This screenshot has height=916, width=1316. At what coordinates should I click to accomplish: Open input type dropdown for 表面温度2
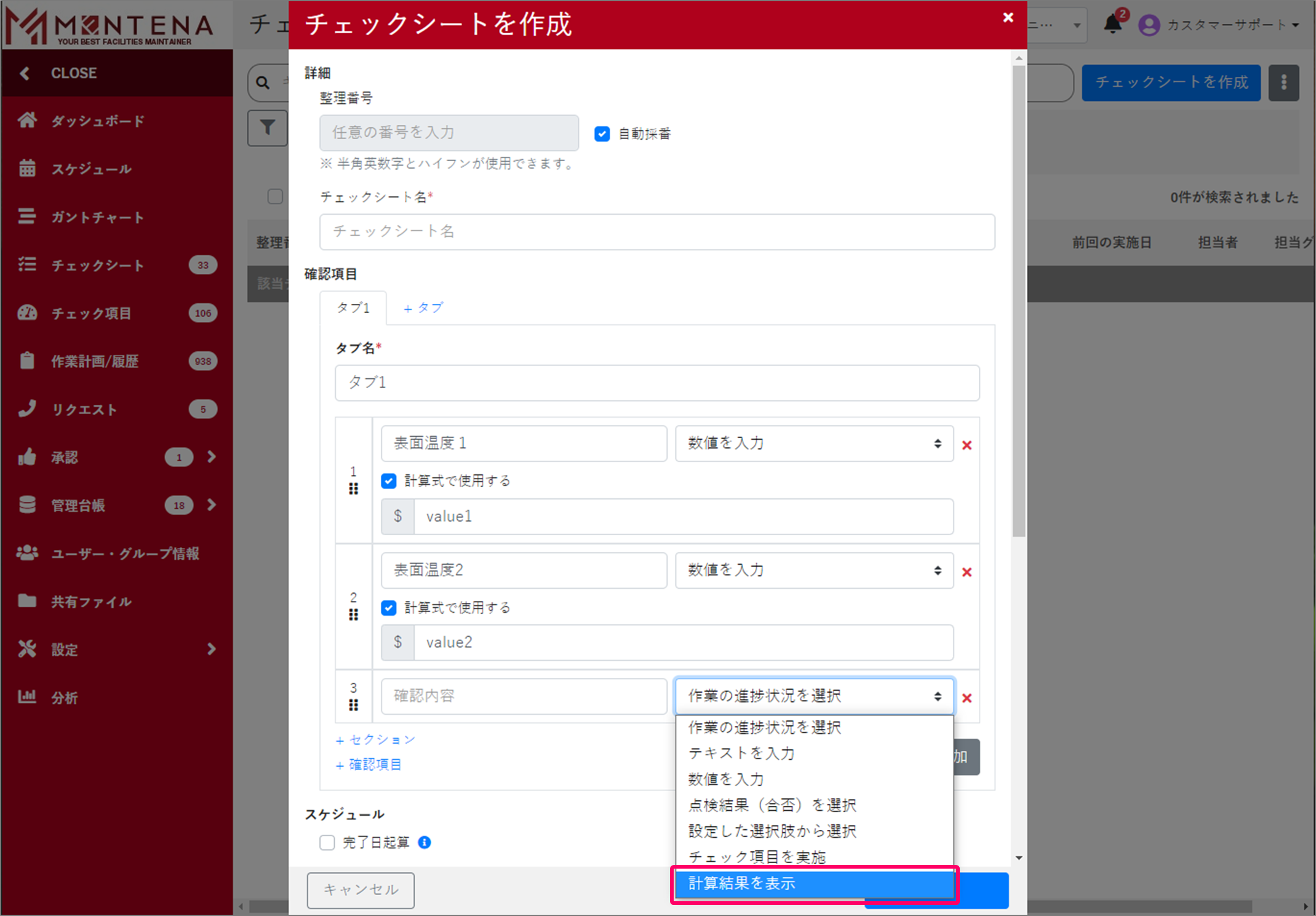[x=813, y=570]
